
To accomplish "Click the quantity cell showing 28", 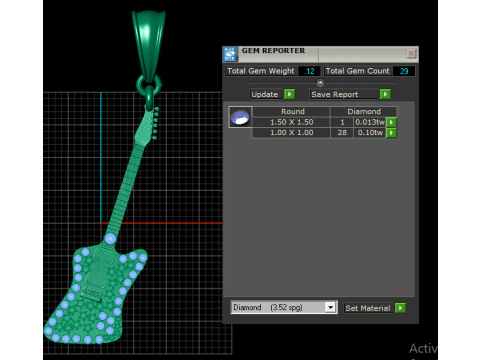I will [x=342, y=133].
